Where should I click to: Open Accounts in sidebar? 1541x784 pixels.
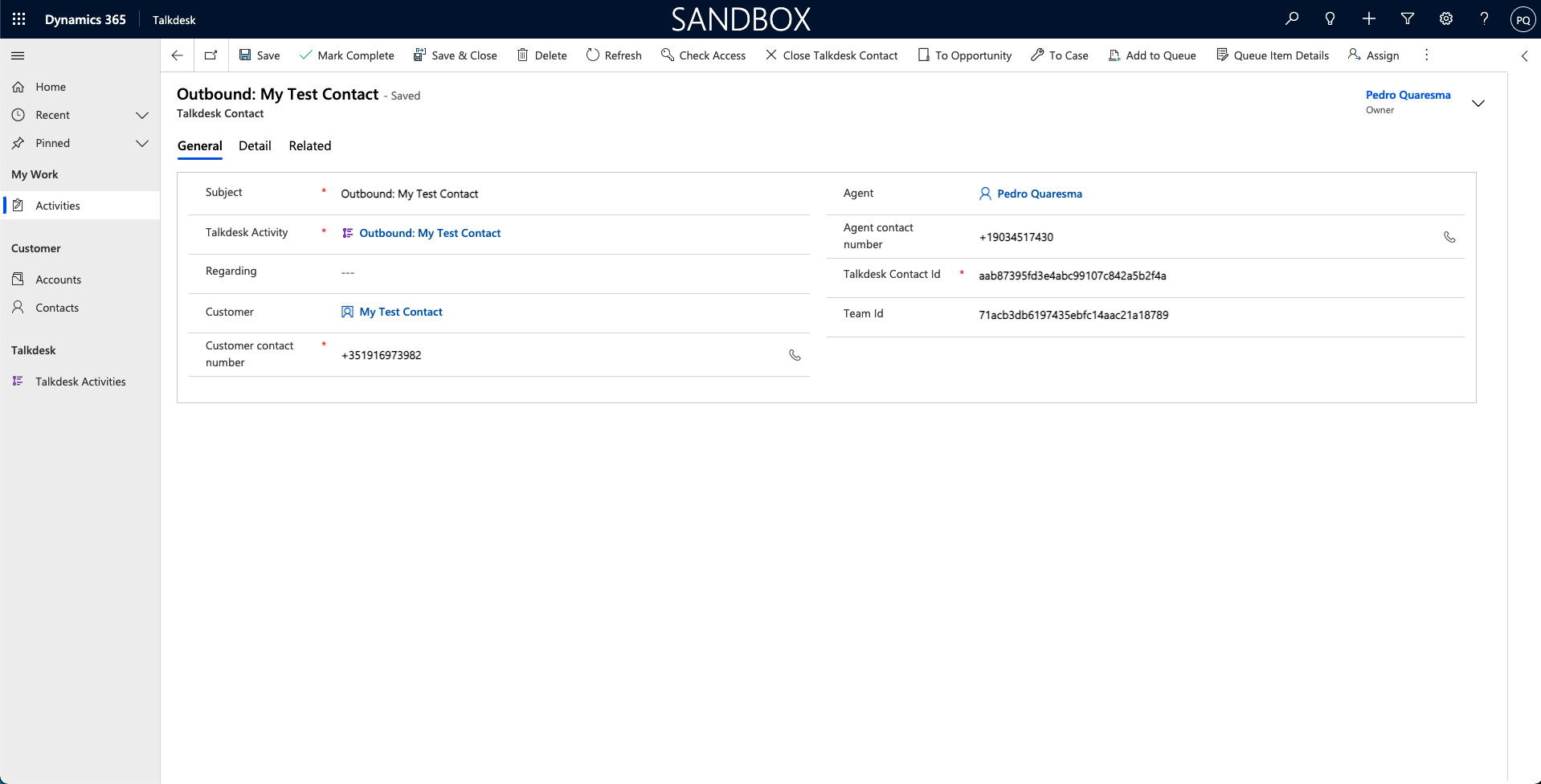click(80, 280)
